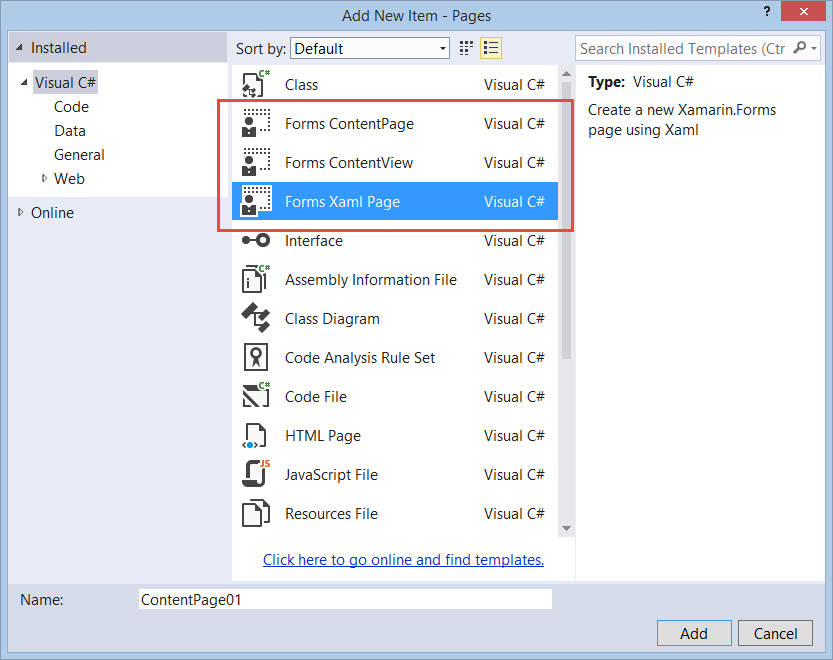Click the Name input field
The height and width of the screenshot is (660, 833).
(345, 599)
